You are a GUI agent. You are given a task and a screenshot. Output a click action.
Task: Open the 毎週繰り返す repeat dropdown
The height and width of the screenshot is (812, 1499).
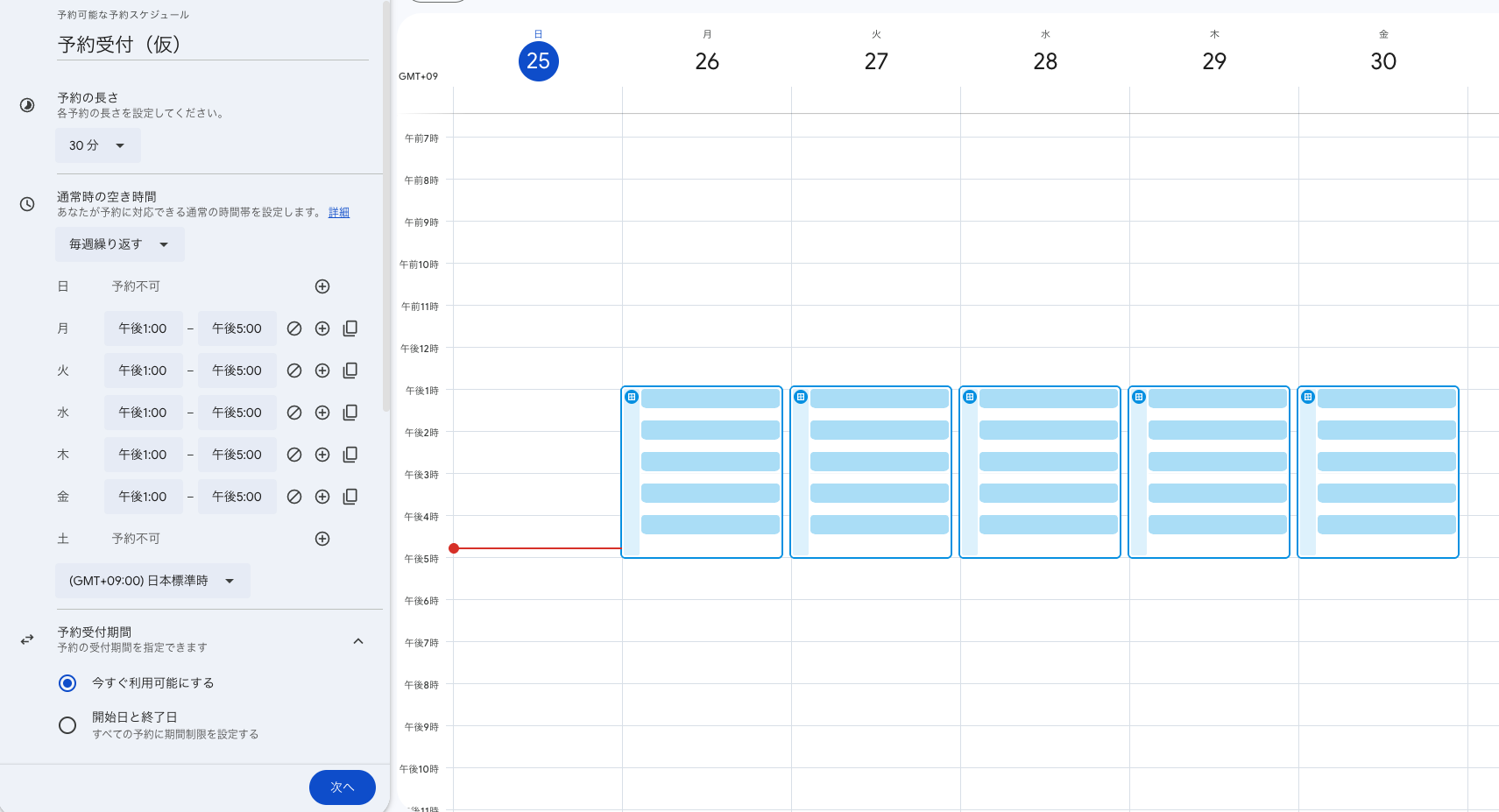[x=119, y=244]
